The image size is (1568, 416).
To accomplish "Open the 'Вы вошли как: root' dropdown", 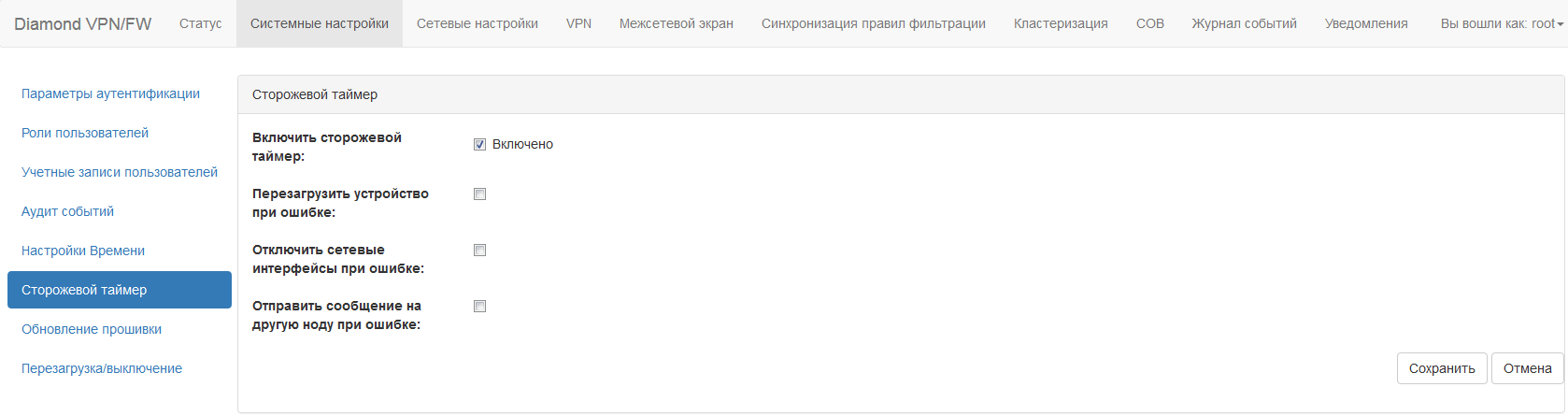I will [x=1502, y=23].
